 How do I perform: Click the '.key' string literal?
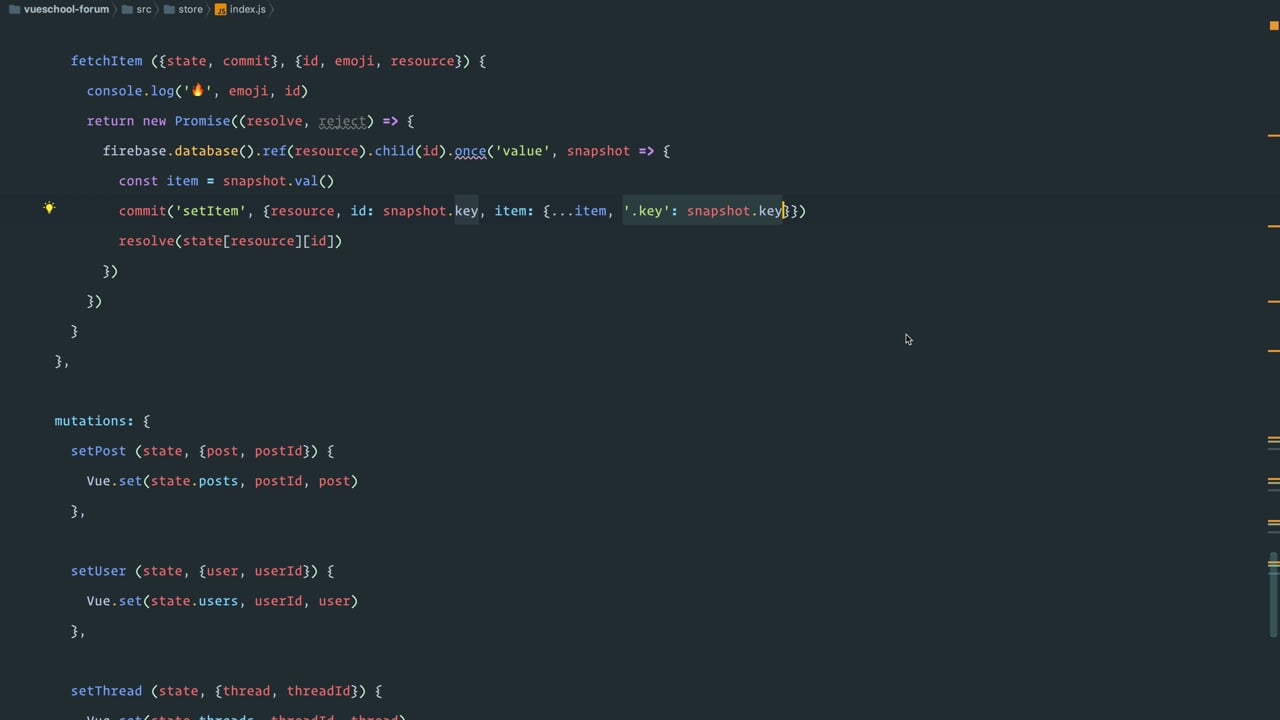(x=647, y=211)
